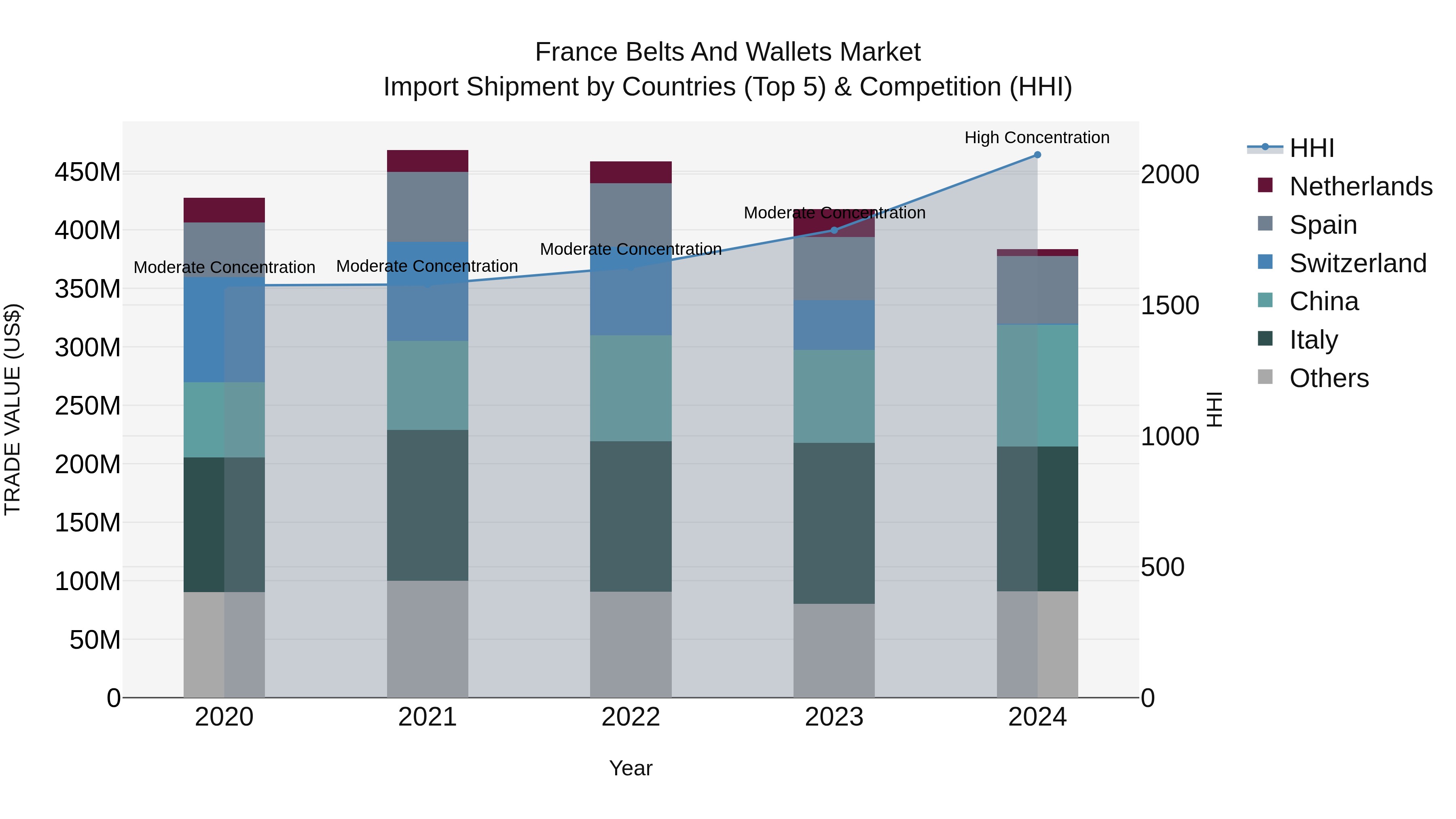Select the 2023 Italy bar segment
This screenshot has width=1456, height=819.
point(834,523)
